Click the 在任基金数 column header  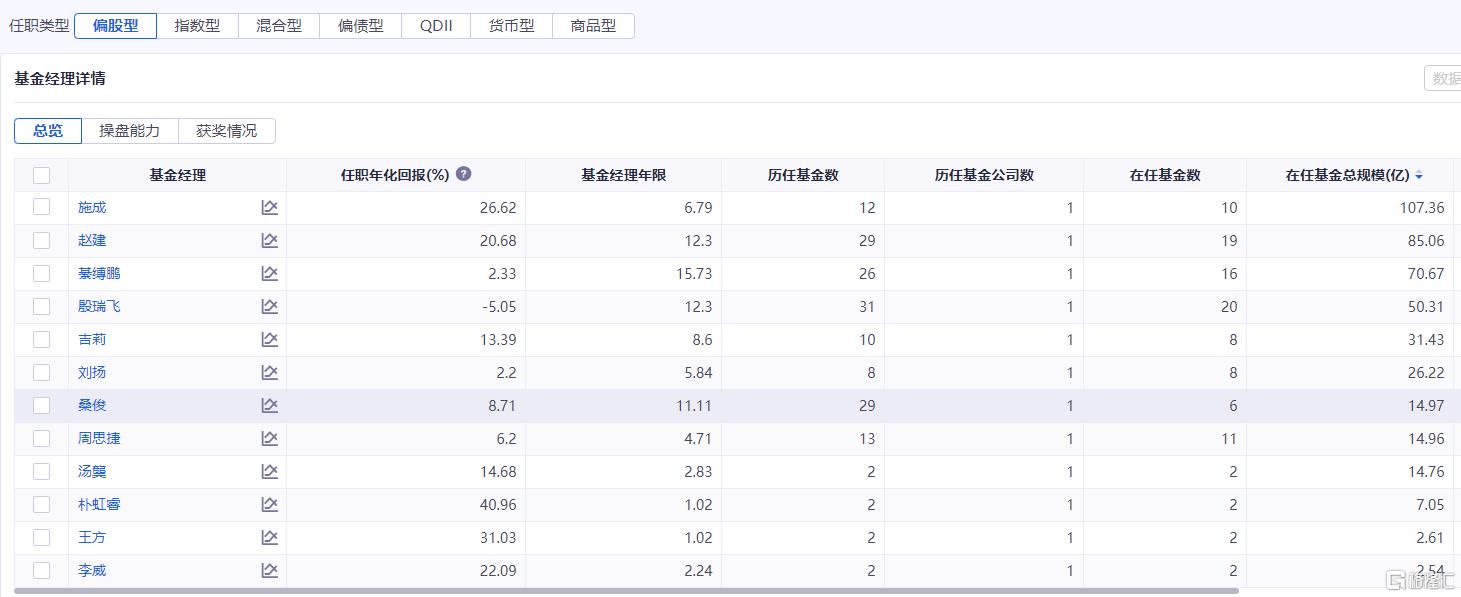pos(1165,175)
